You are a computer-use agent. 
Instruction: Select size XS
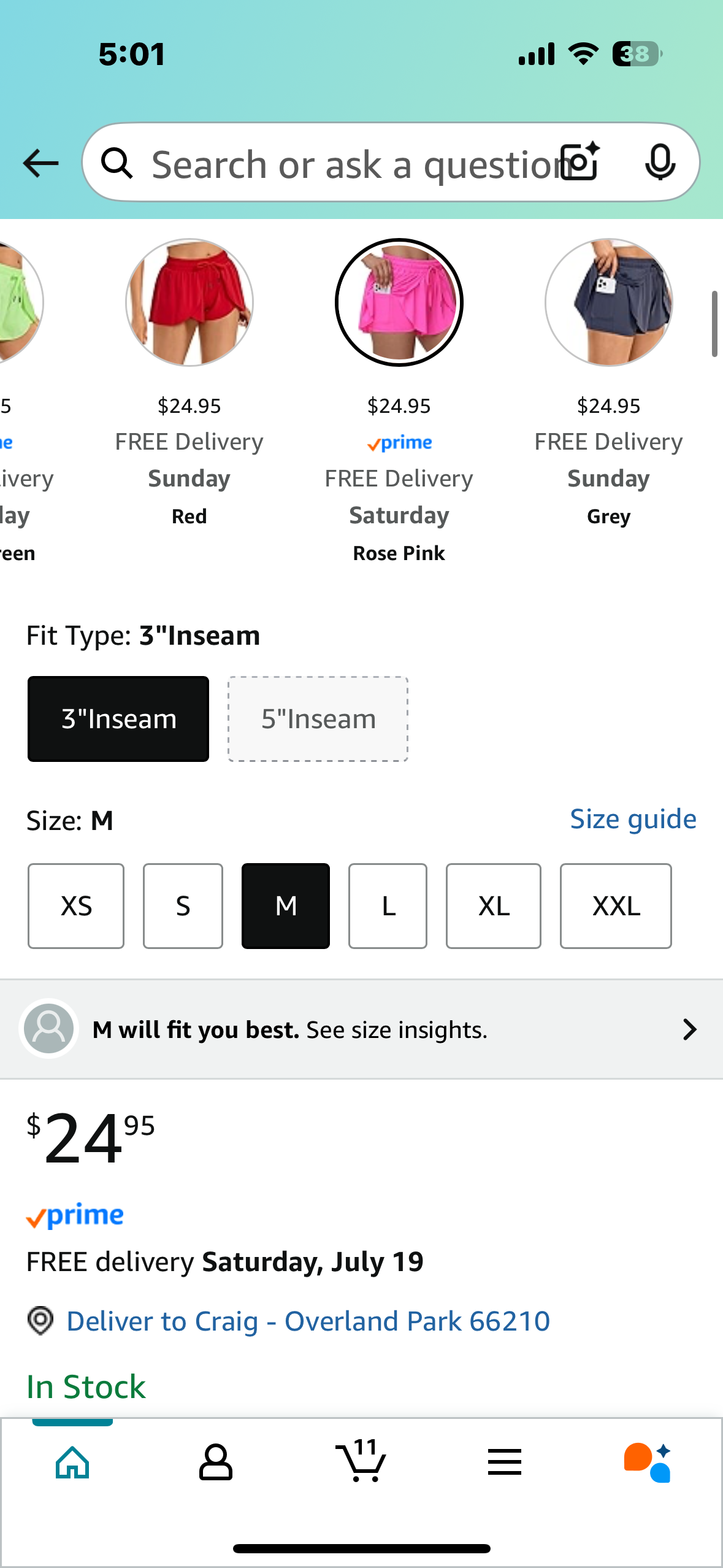point(76,906)
